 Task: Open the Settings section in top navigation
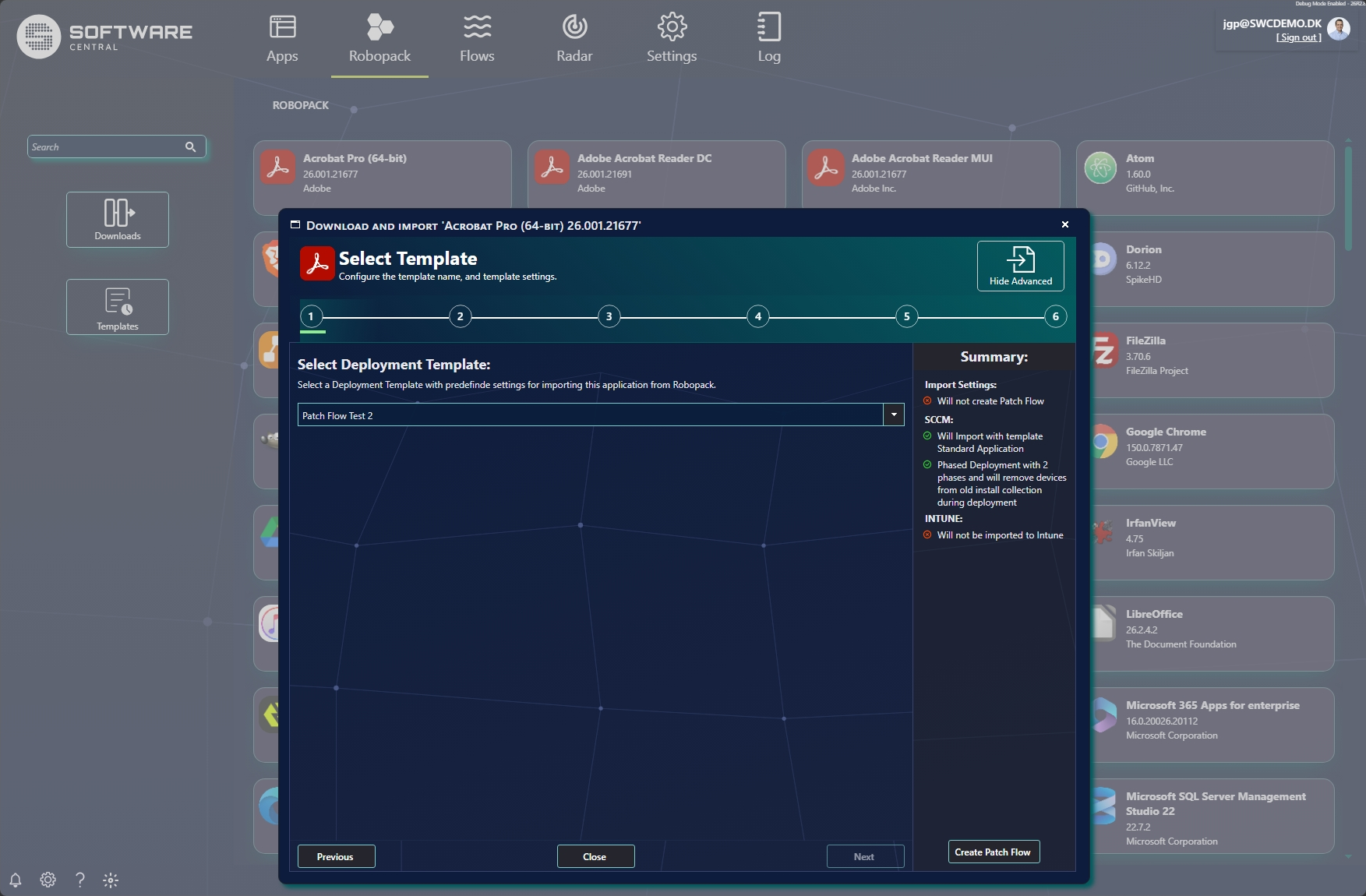[x=672, y=39]
